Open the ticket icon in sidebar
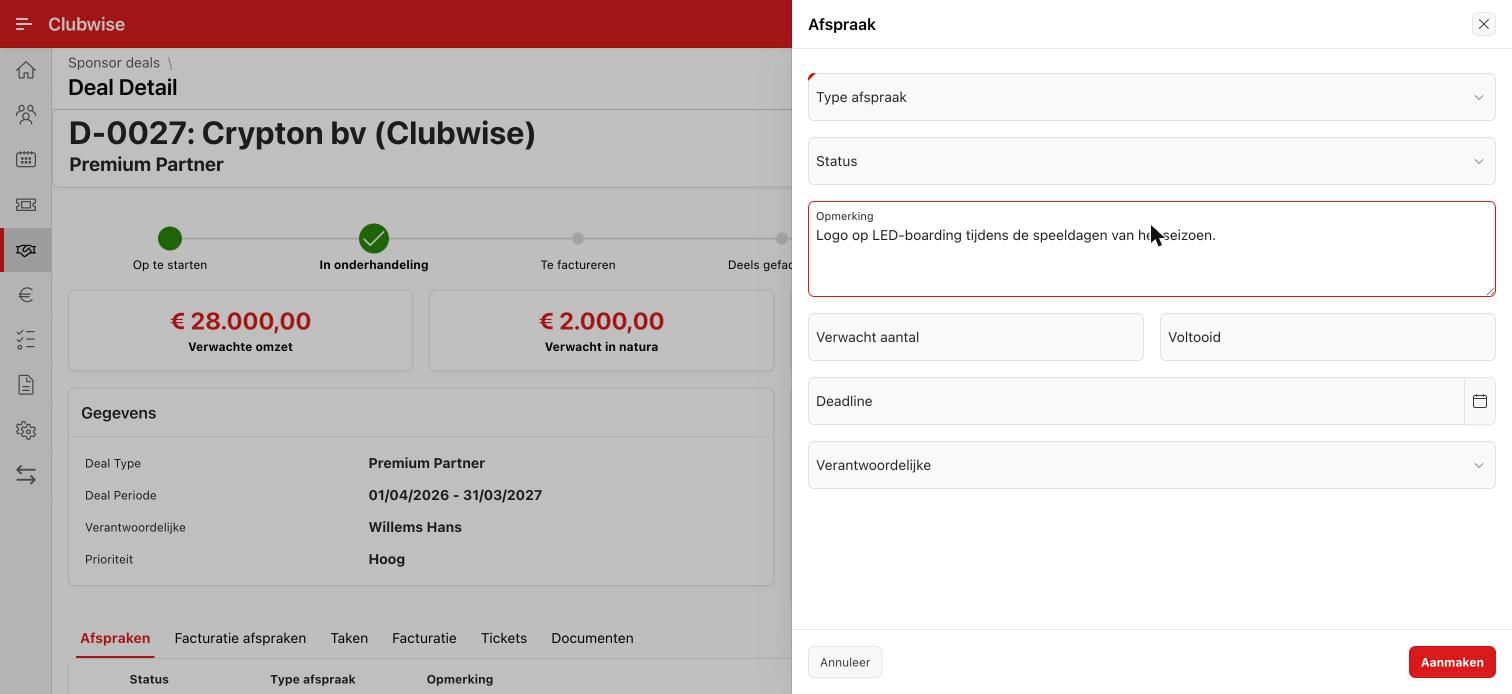The width and height of the screenshot is (1512, 694). (26, 205)
